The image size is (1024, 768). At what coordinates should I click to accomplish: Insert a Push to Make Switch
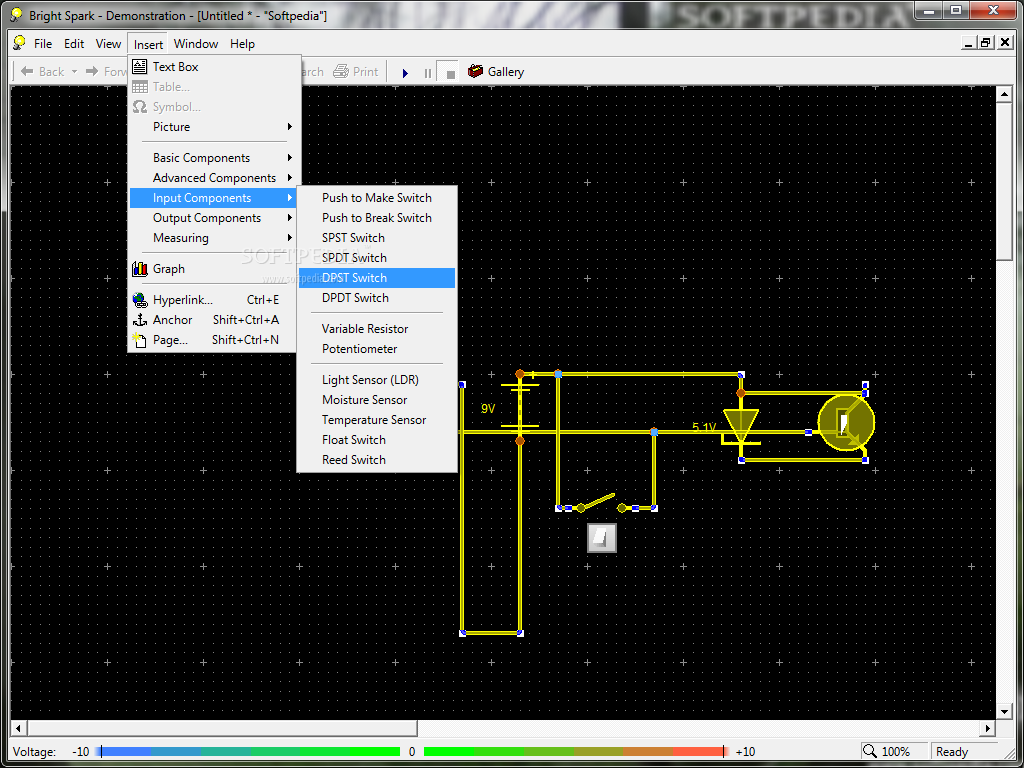click(377, 197)
